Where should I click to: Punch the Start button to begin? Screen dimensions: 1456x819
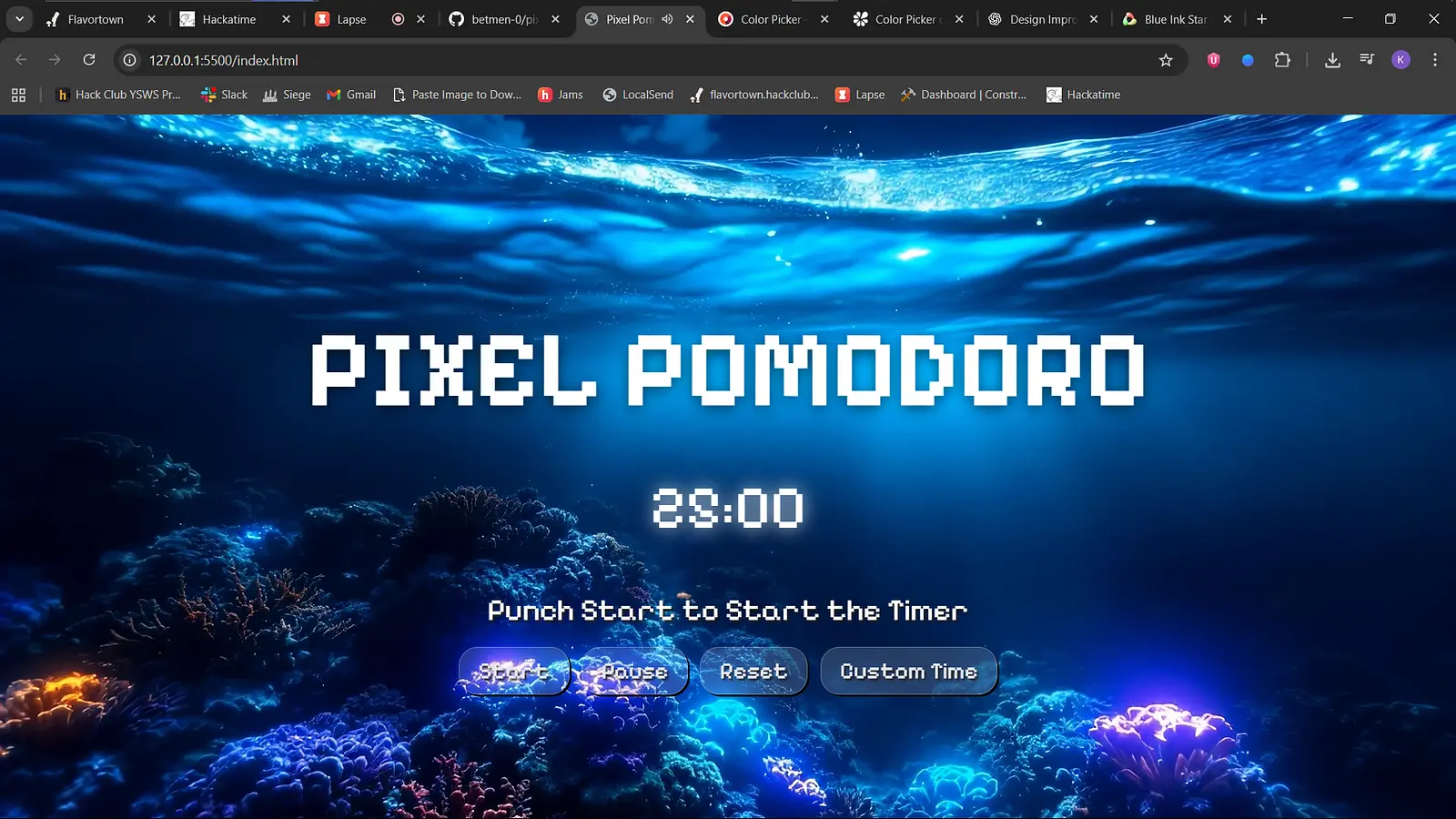pyautogui.click(x=513, y=671)
